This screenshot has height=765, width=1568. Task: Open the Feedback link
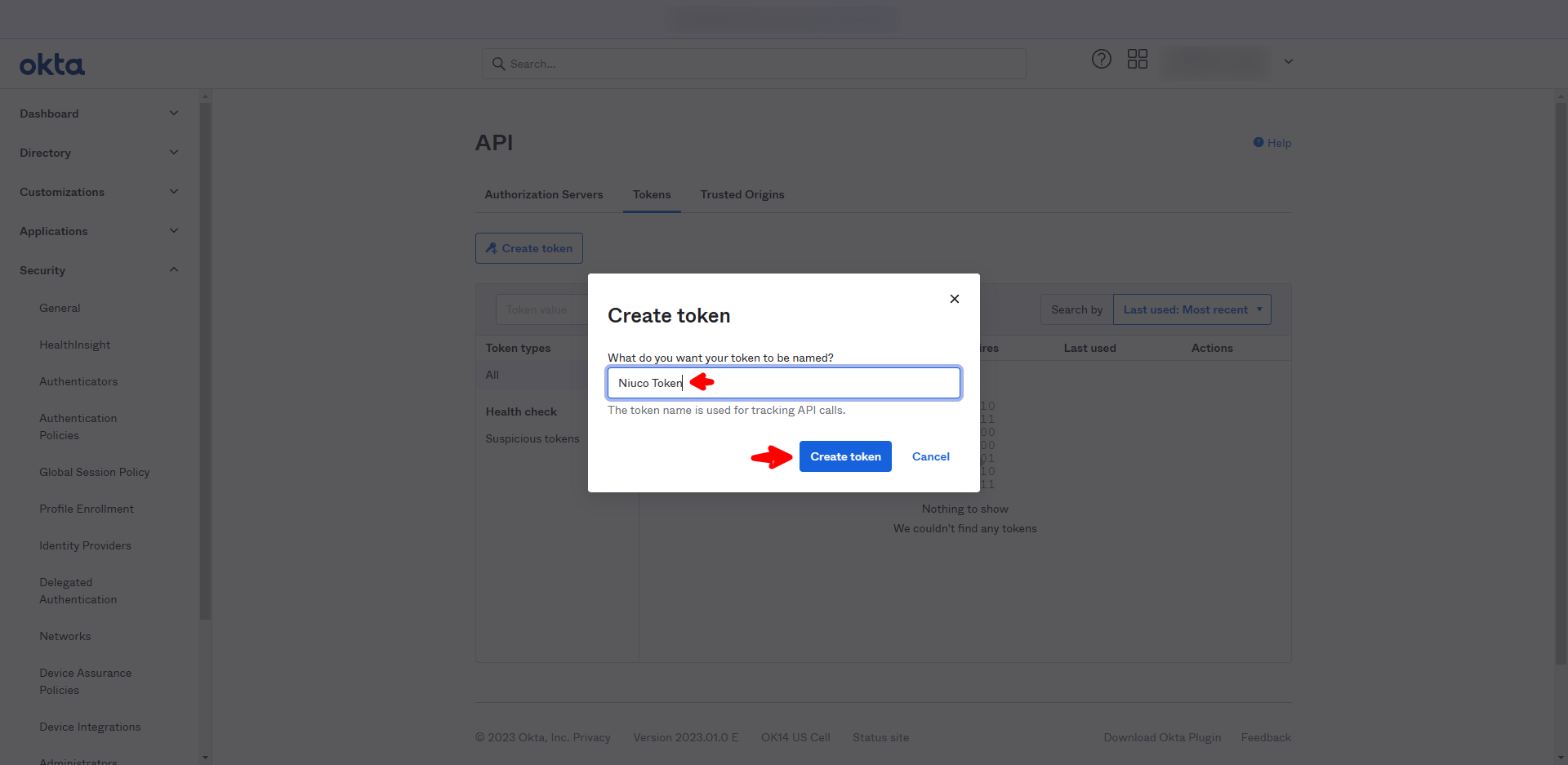(x=1267, y=737)
